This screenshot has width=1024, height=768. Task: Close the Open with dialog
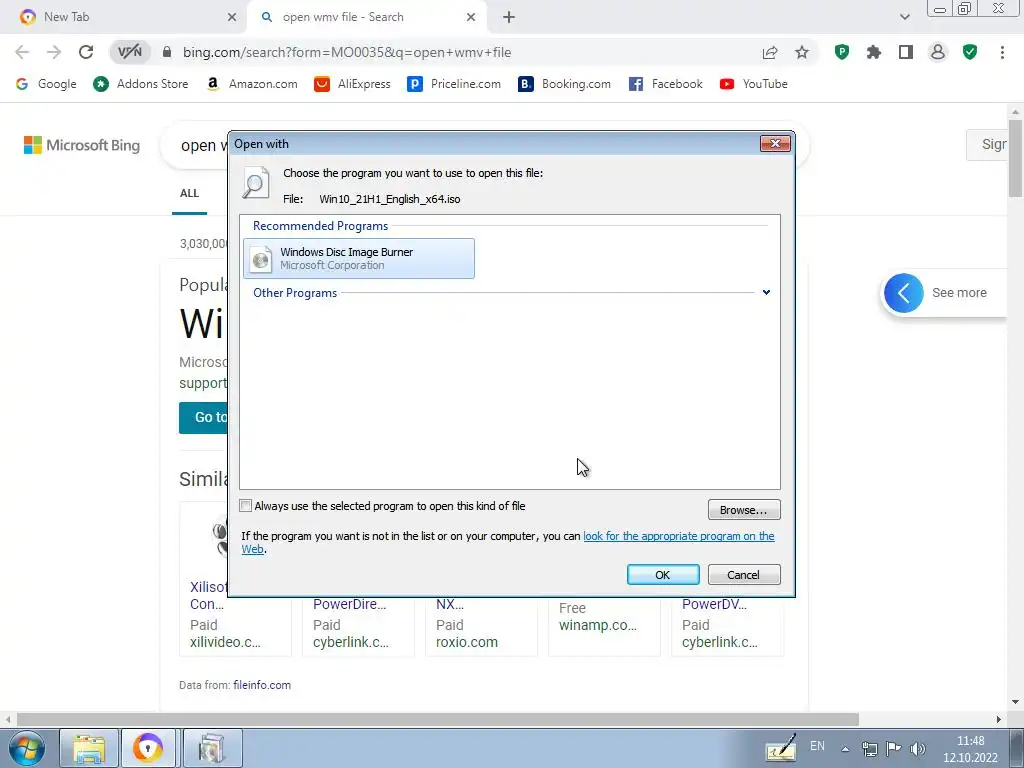pyautogui.click(x=775, y=143)
